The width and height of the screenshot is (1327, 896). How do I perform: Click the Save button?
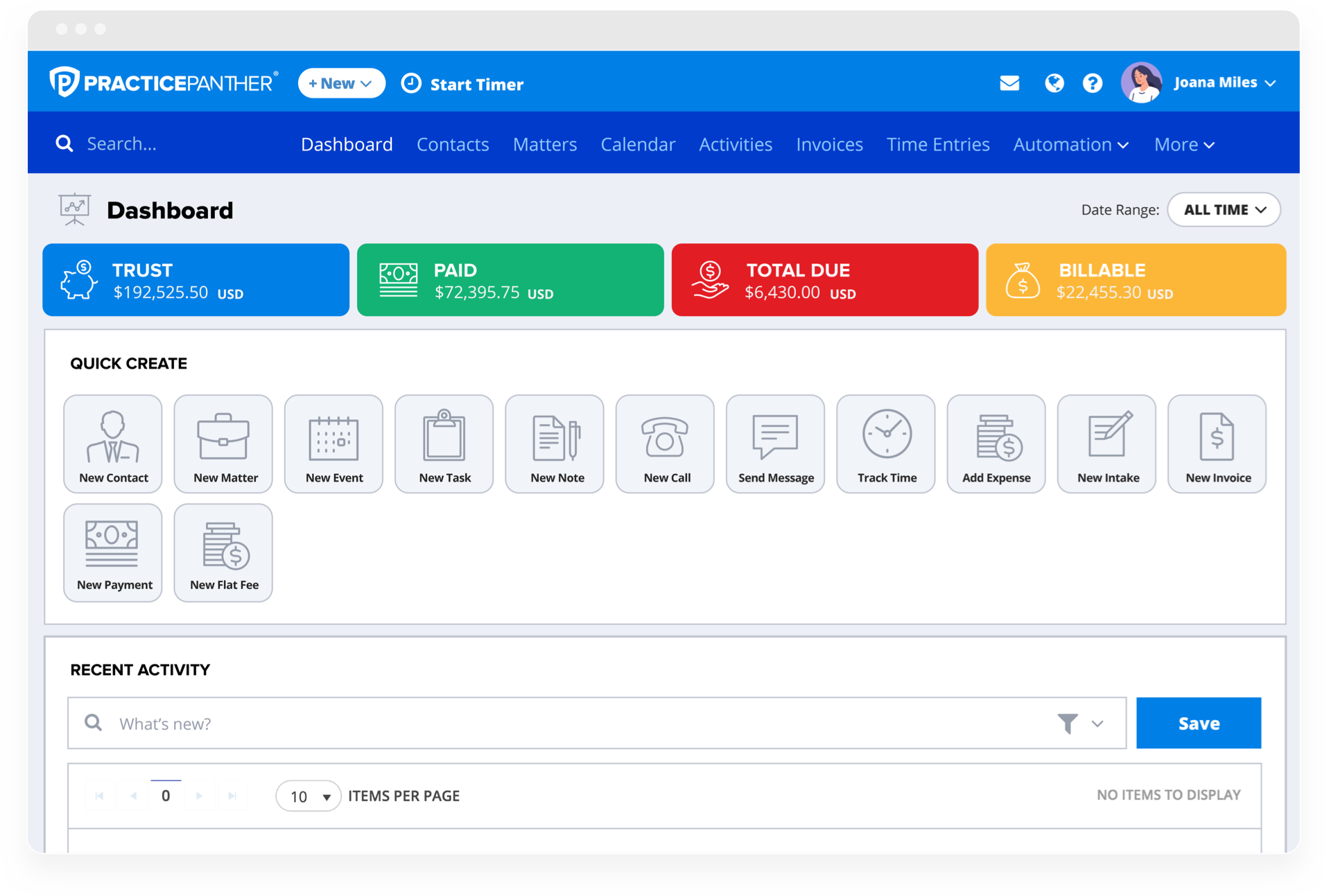[x=1199, y=723]
